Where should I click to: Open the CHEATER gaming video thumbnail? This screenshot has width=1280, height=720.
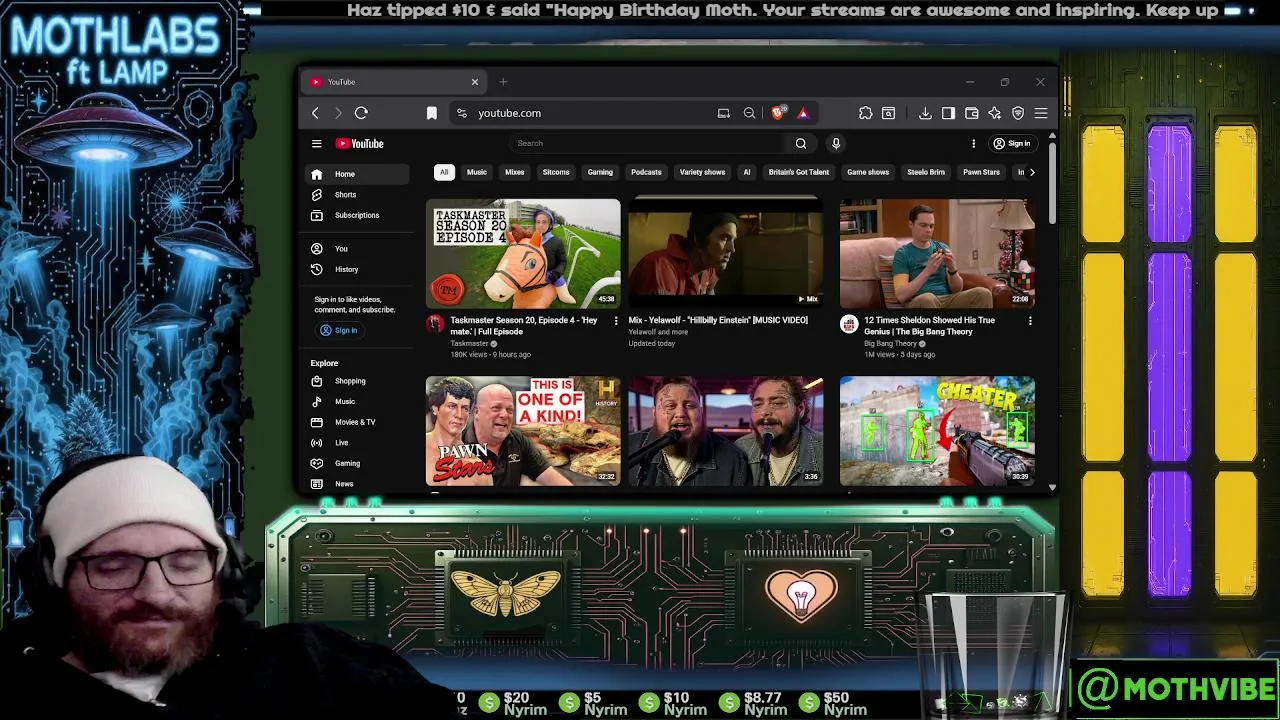pos(937,431)
